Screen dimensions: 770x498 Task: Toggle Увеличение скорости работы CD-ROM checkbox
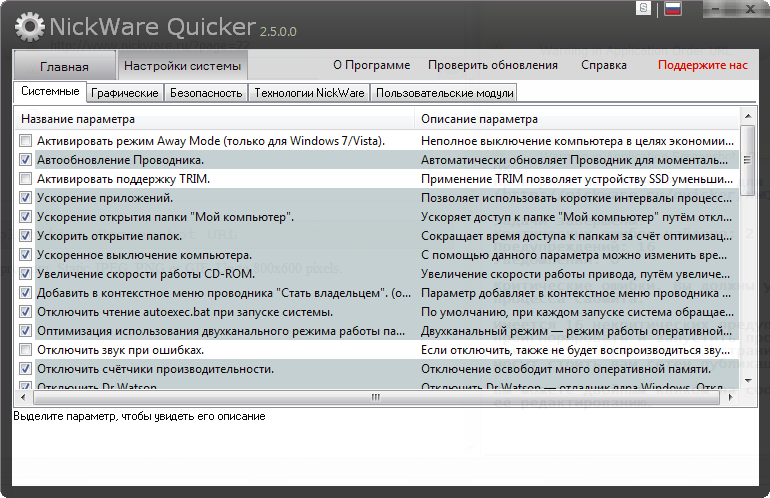pos(26,274)
